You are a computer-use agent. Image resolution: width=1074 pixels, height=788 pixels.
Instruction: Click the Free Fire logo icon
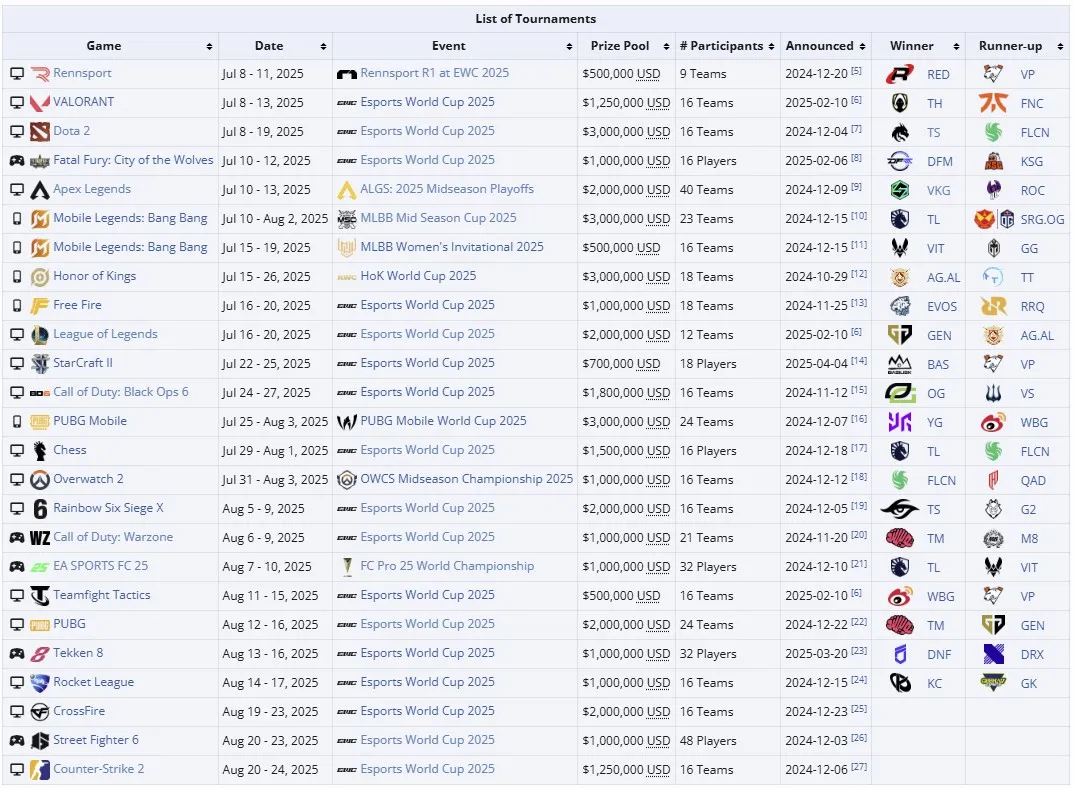point(40,306)
